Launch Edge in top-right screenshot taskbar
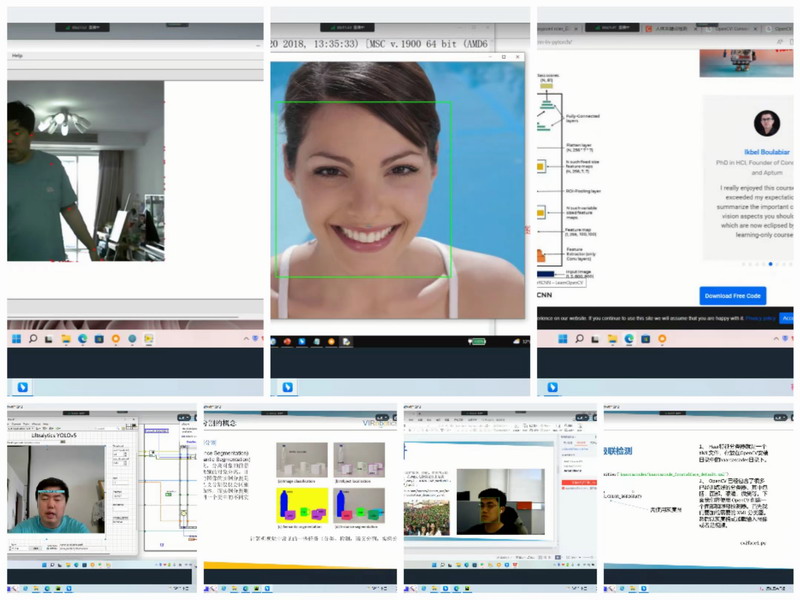 coord(629,339)
